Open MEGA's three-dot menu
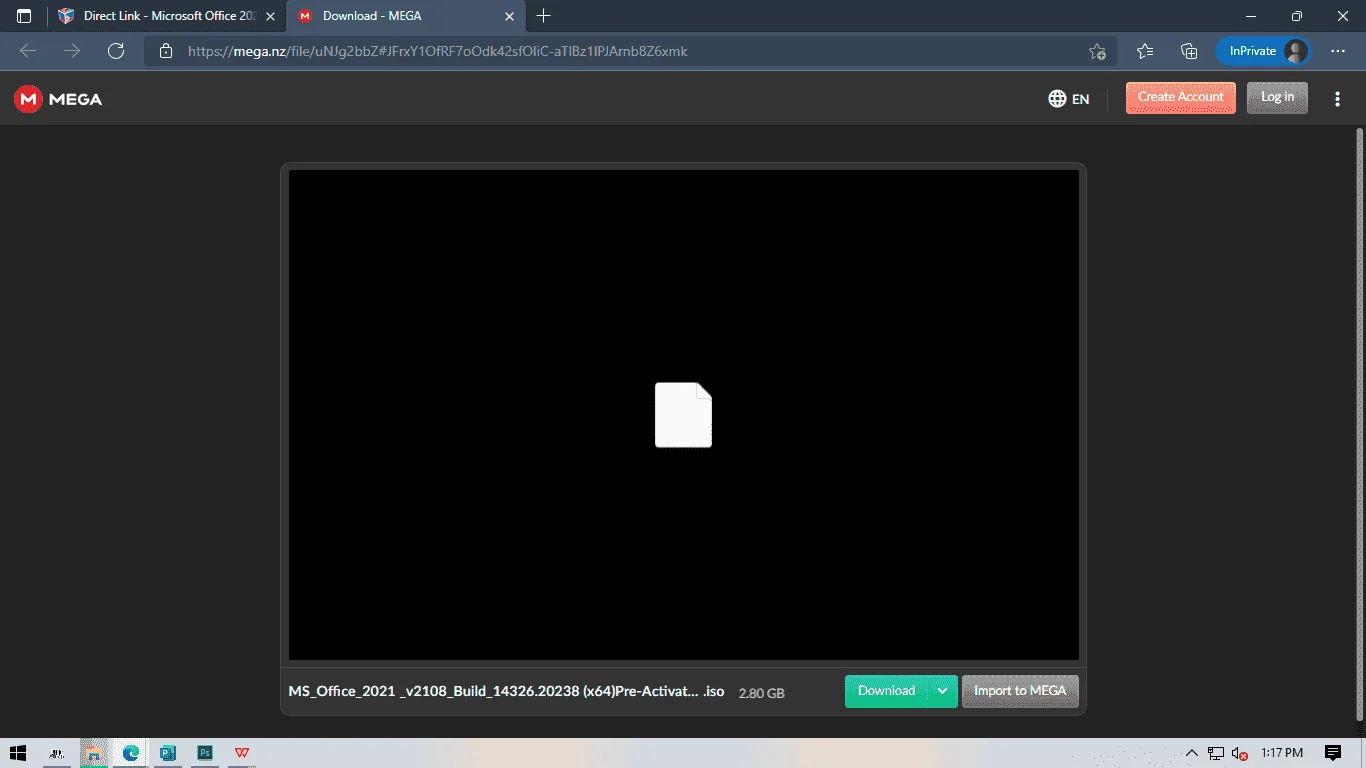The height and width of the screenshot is (768, 1366). pos(1337,99)
